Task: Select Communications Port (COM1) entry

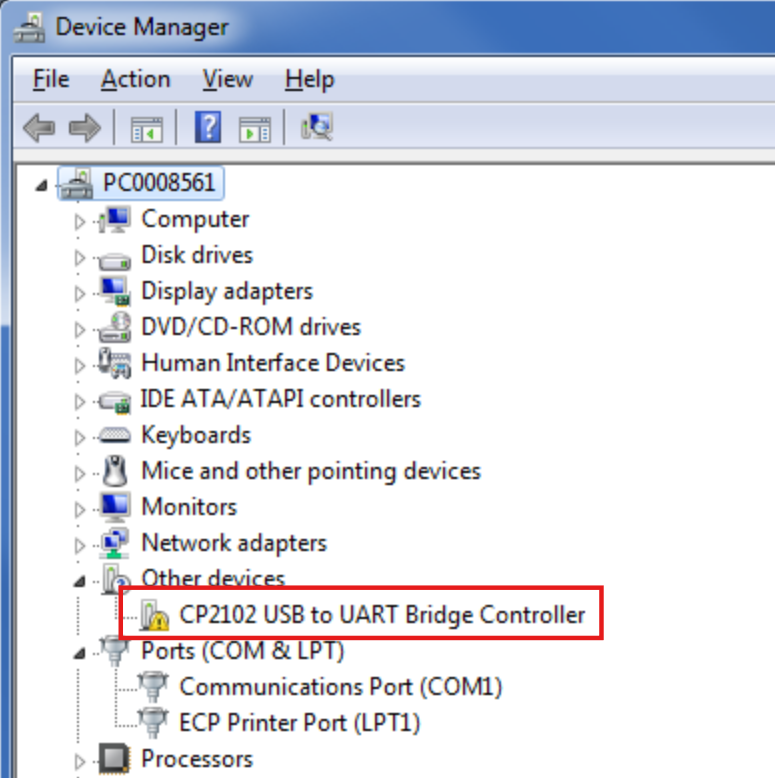Action: 340,687
